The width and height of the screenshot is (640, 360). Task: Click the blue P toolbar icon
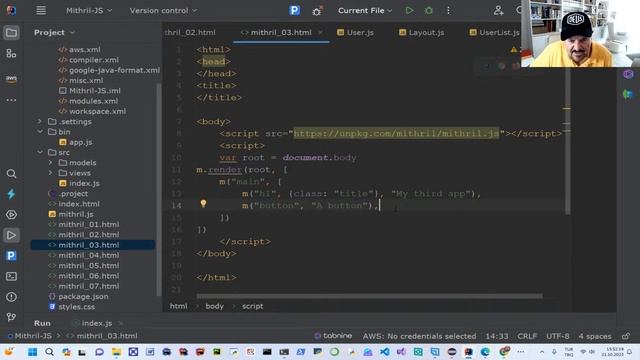(x=294, y=11)
